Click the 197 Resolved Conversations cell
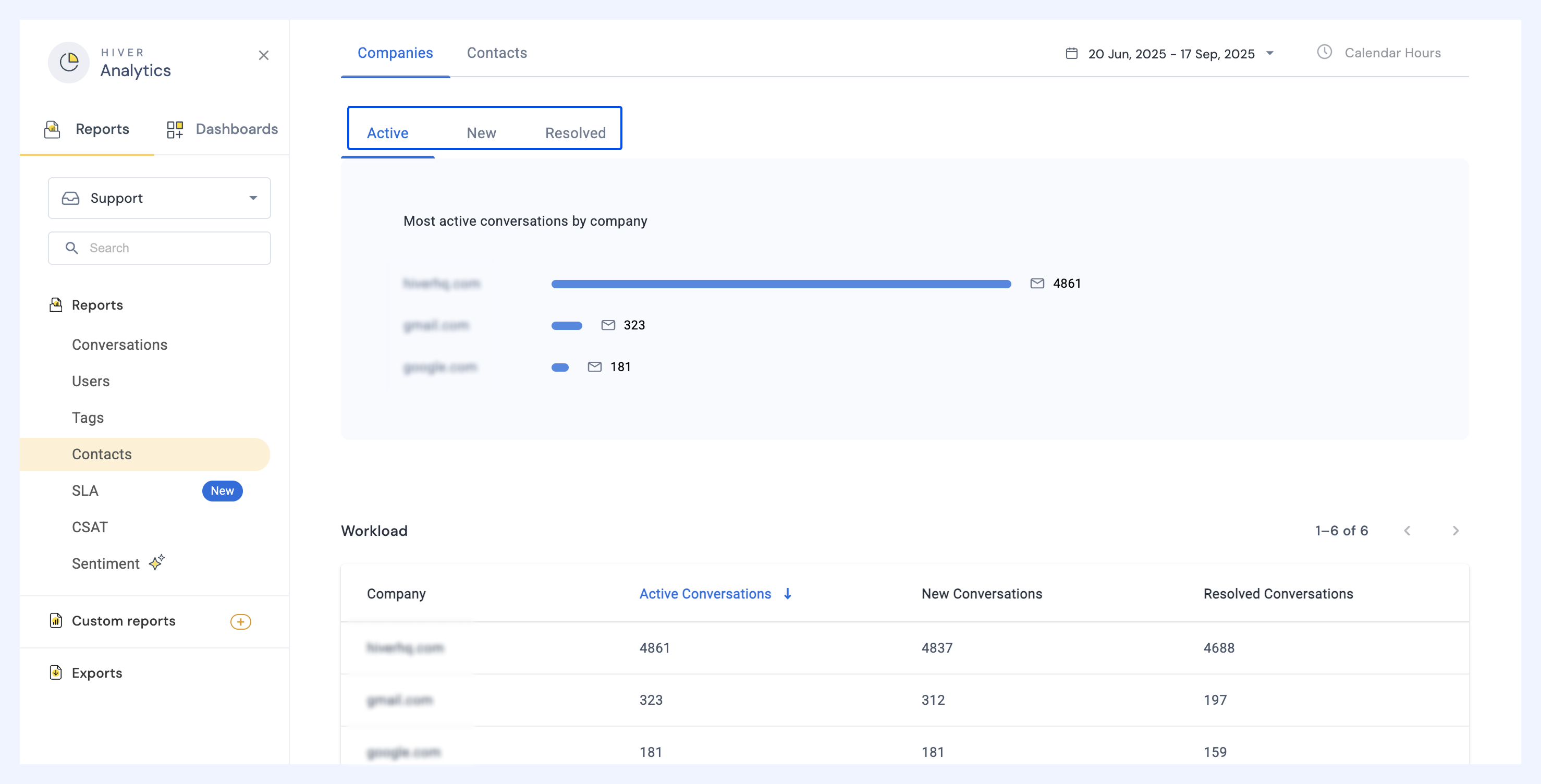 [x=1215, y=700]
